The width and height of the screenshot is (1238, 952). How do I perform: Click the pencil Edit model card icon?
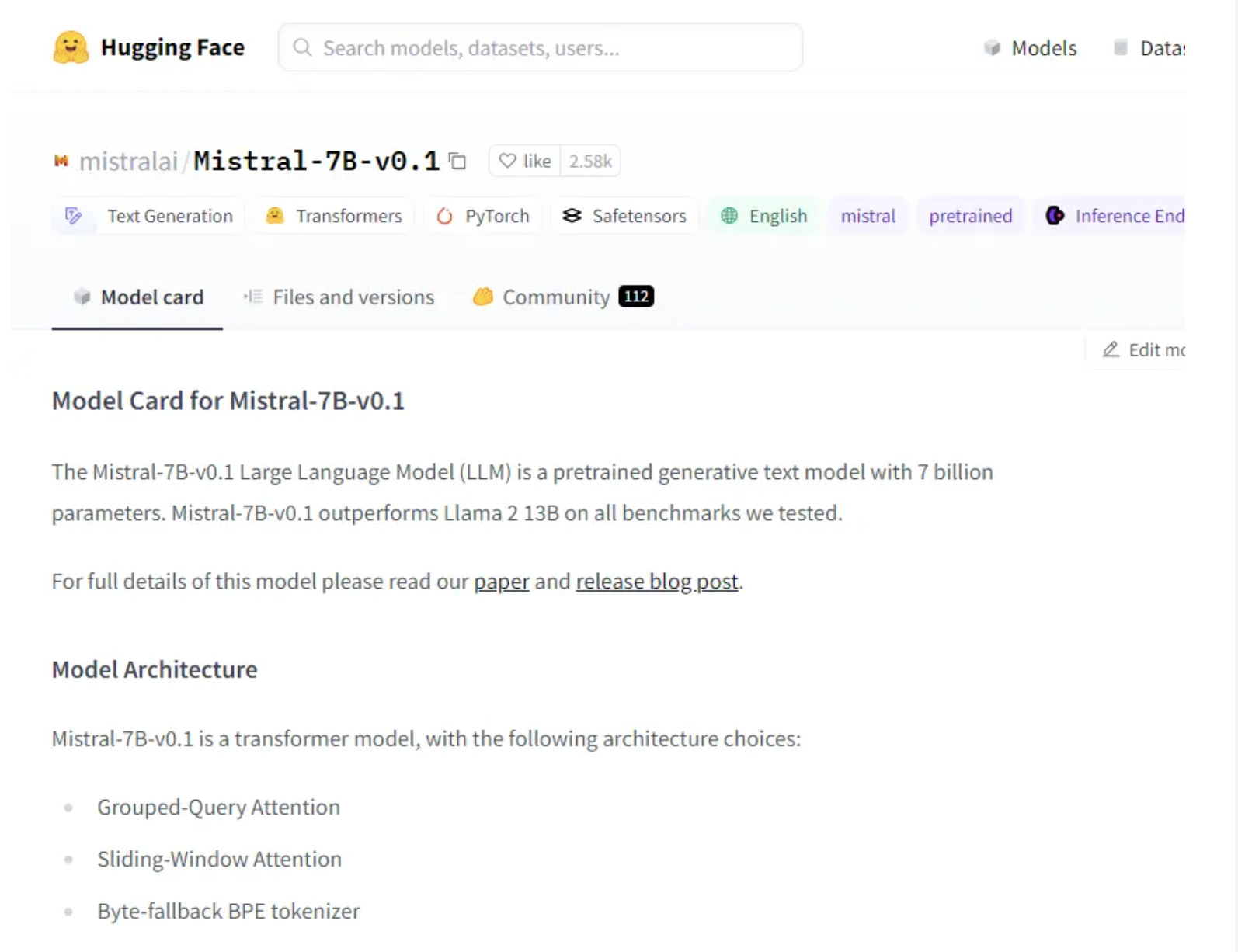point(1111,349)
